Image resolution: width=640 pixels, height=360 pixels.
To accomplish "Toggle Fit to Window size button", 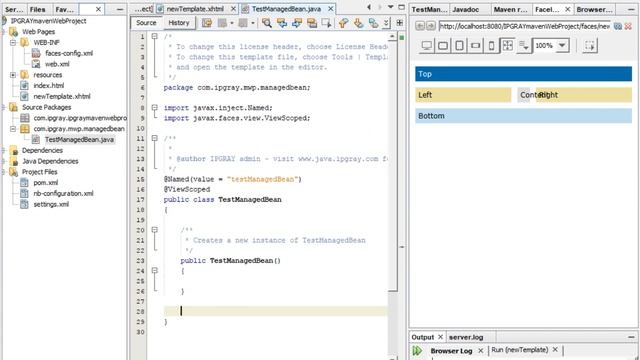I will pyautogui.click(x=507, y=46).
